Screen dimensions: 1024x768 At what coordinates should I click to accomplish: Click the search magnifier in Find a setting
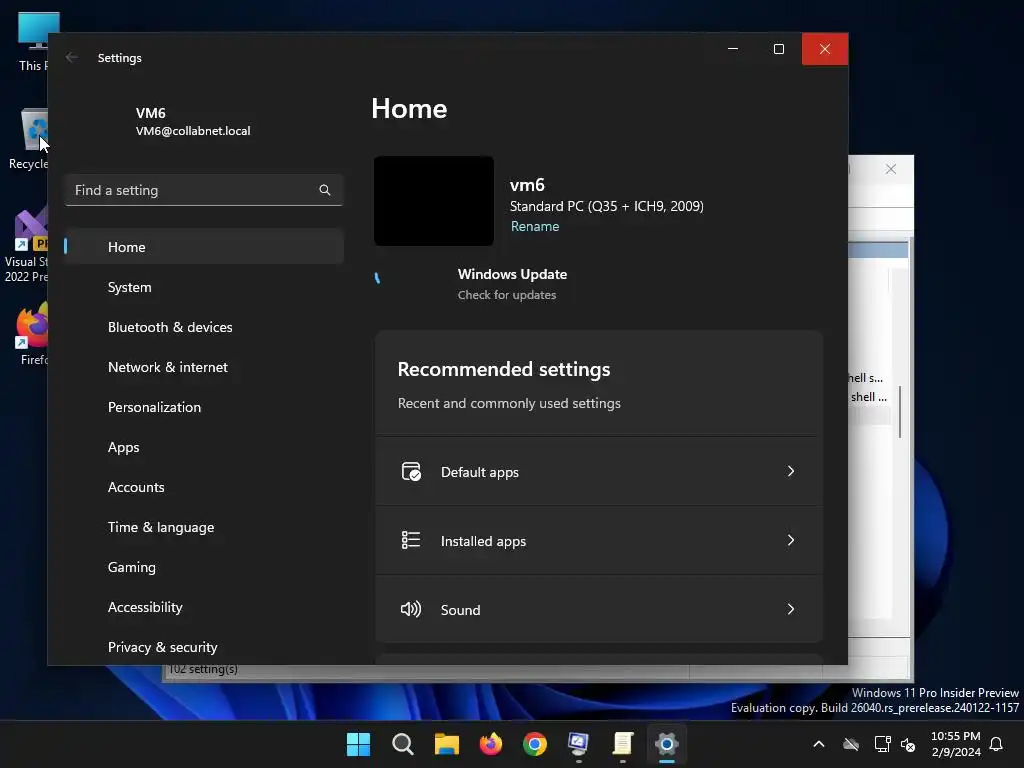pyautogui.click(x=325, y=190)
